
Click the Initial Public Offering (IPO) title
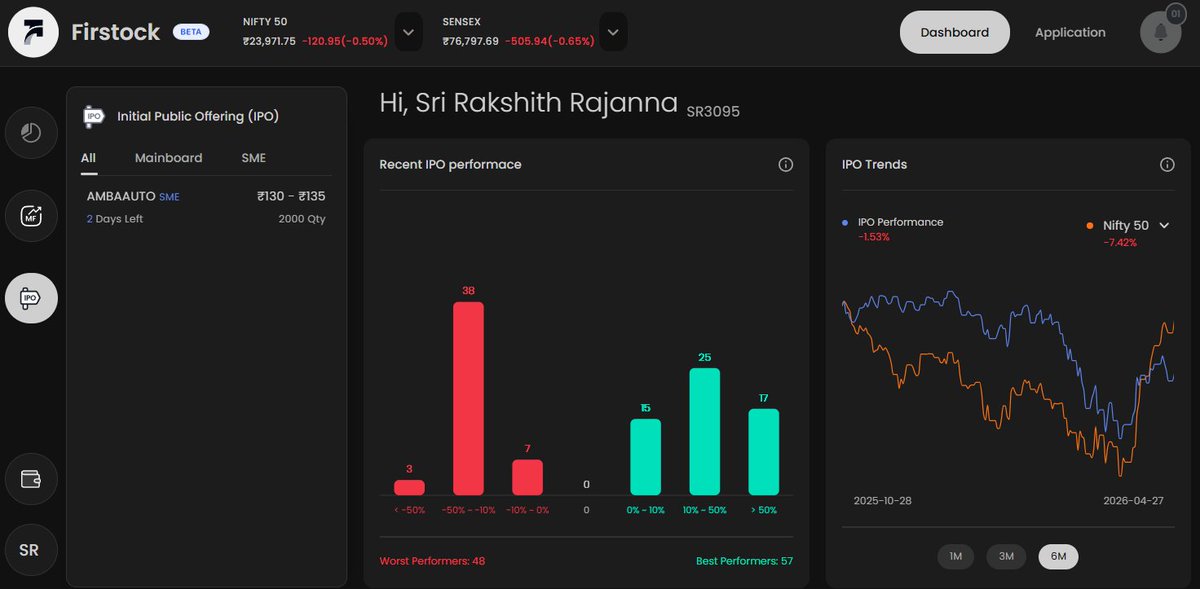pos(198,116)
